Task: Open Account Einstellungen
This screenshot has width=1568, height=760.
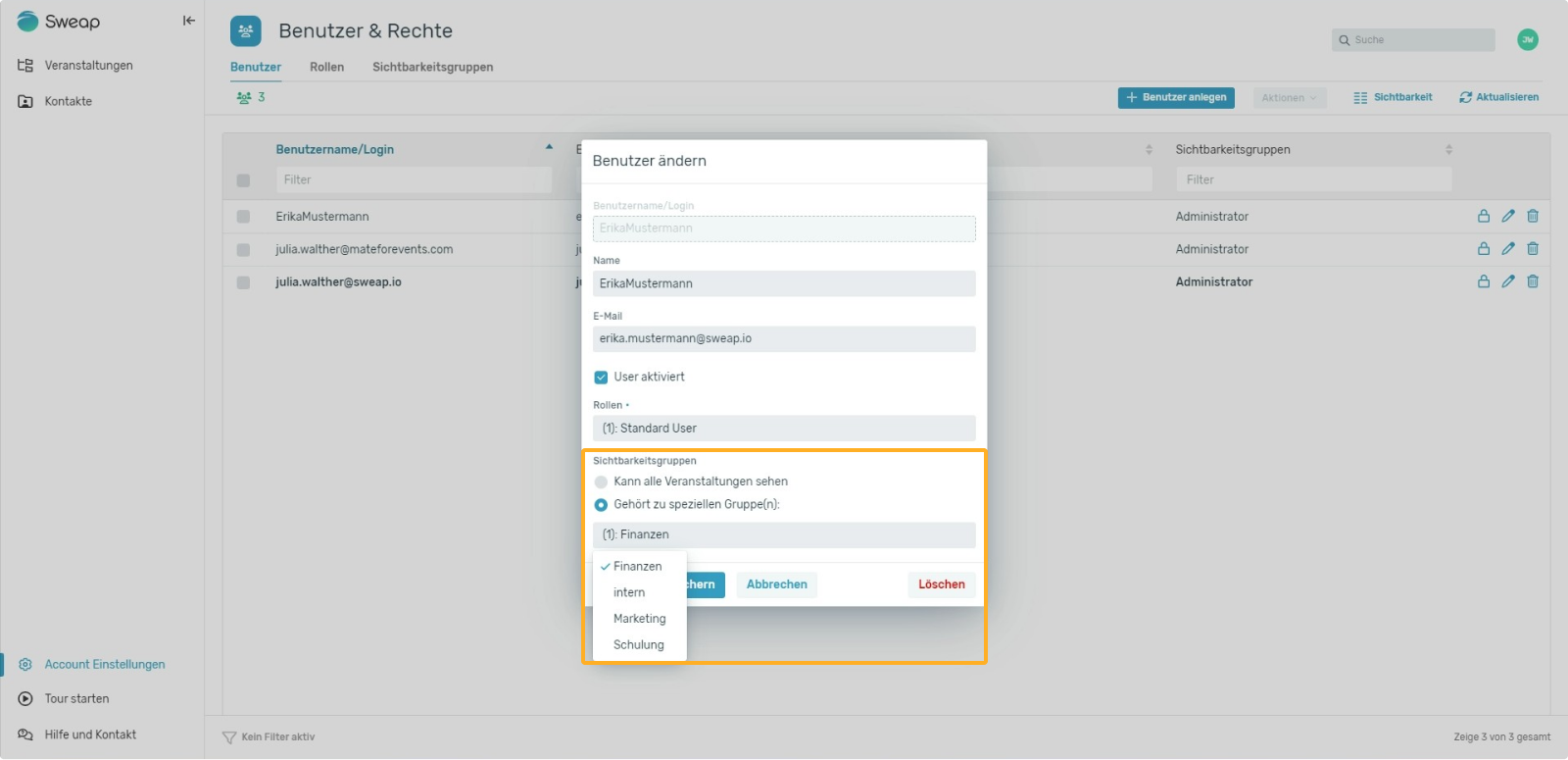Action: point(105,665)
